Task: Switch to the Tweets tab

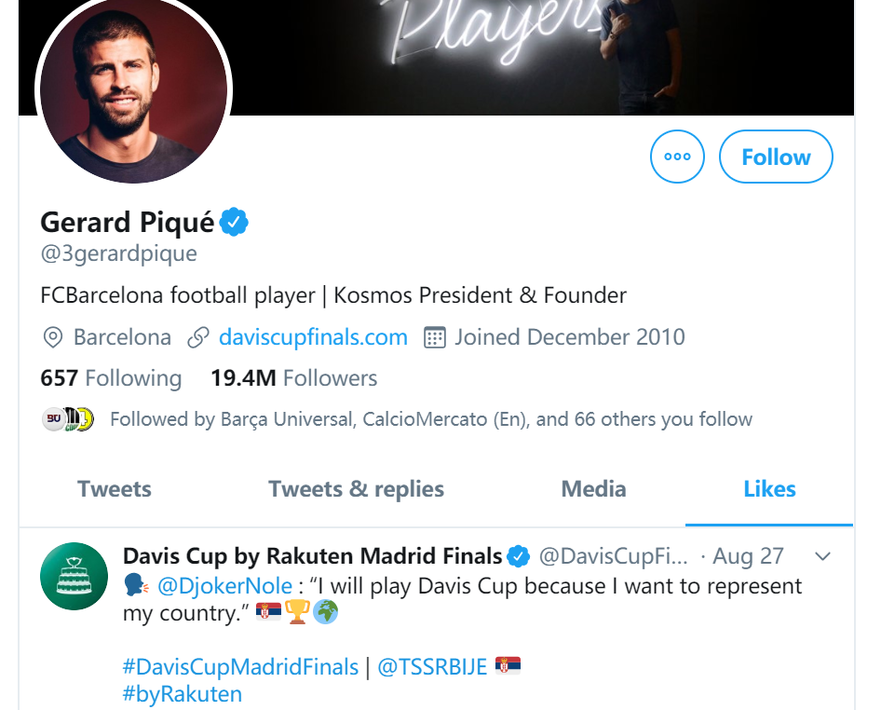Action: click(x=115, y=489)
